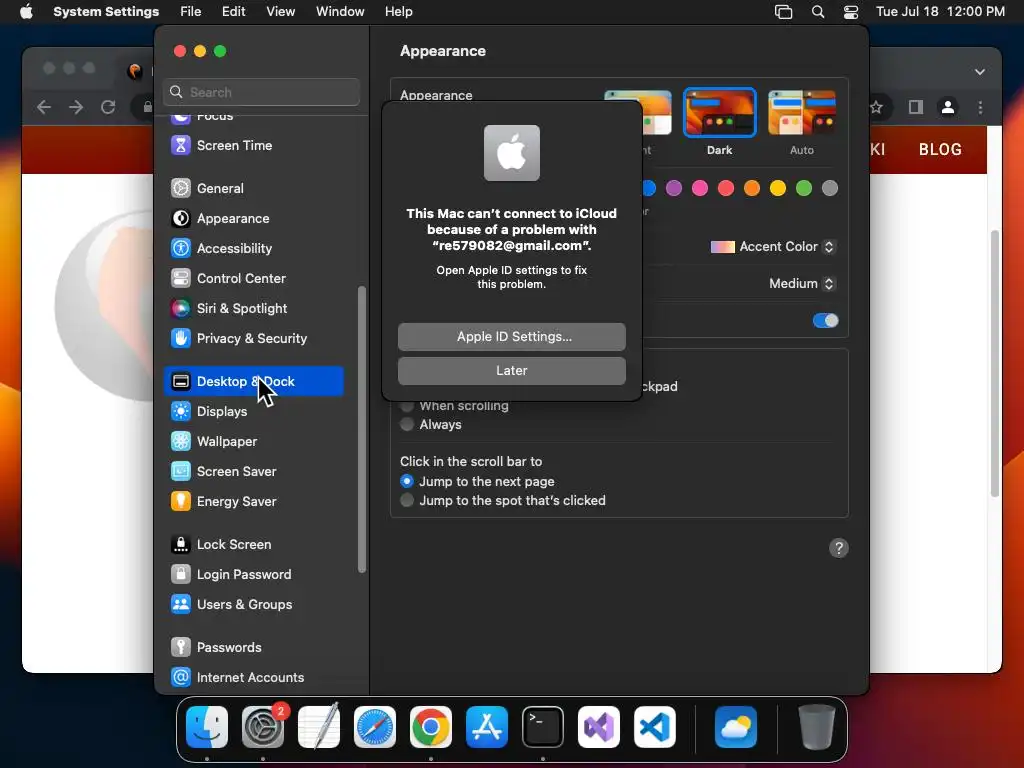Select Energy Saver in sidebar
The height and width of the screenshot is (768, 1024).
click(x=253, y=502)
